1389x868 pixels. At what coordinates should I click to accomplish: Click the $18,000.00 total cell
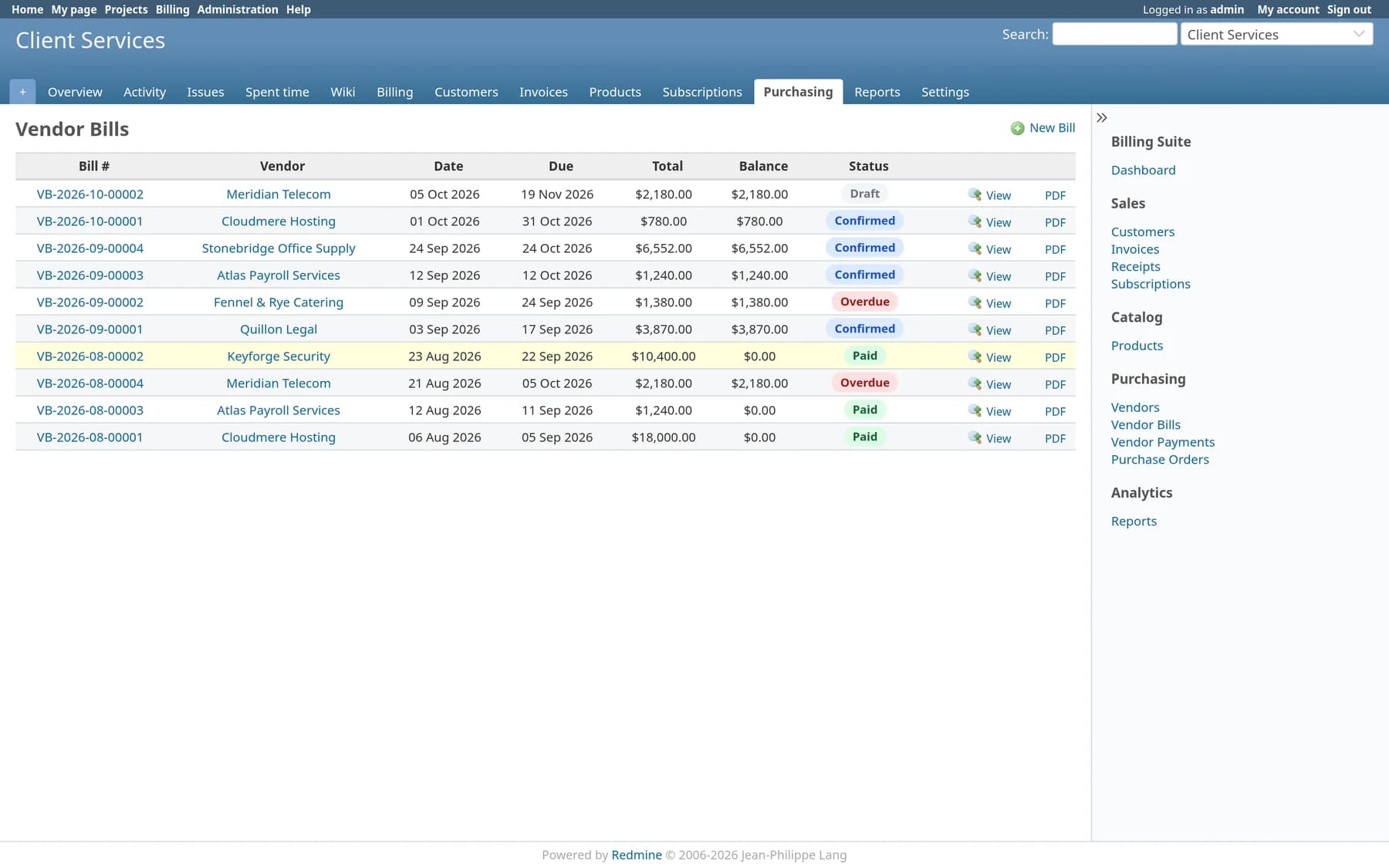click(x=664, y=437)
